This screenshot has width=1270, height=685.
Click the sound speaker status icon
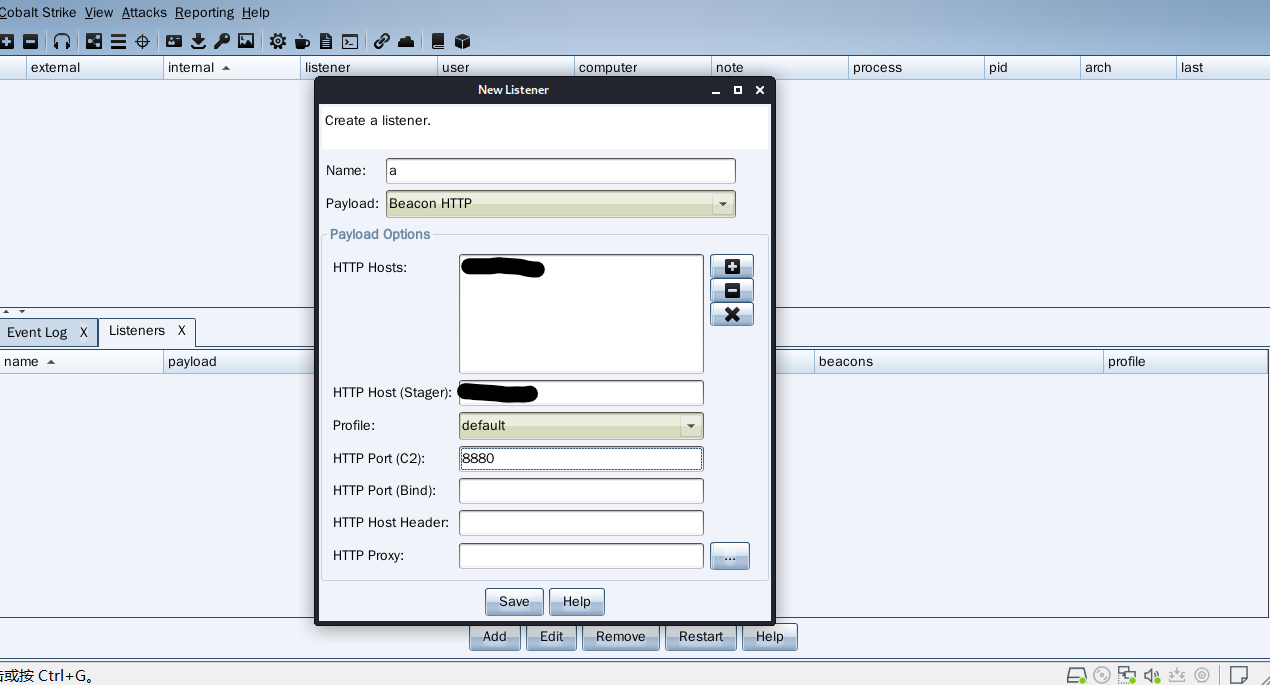tap(1152, 675)
